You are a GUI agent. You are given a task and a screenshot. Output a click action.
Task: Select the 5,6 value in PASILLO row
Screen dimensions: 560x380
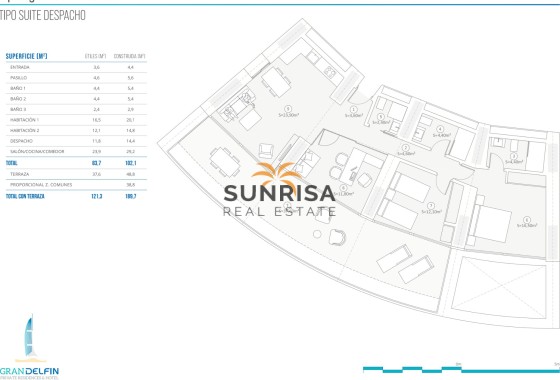131,78
